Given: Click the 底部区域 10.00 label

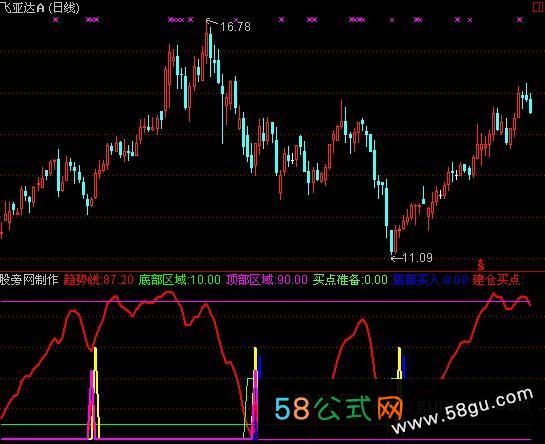Looking at the screenshot, I should click(x=179, y=280).
